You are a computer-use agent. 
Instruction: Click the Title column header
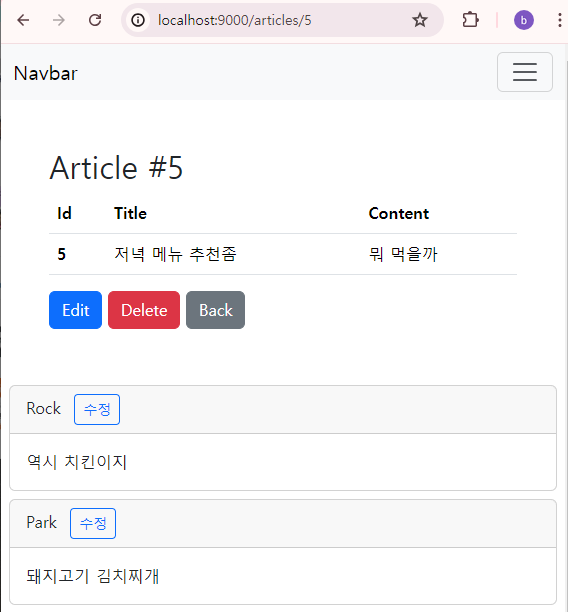[130, 213]
